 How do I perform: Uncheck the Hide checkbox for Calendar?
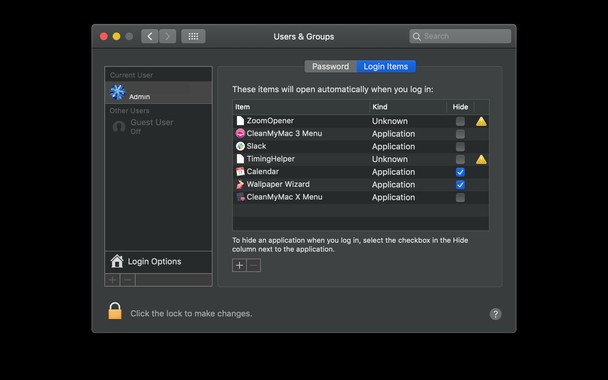pos(460,172)
